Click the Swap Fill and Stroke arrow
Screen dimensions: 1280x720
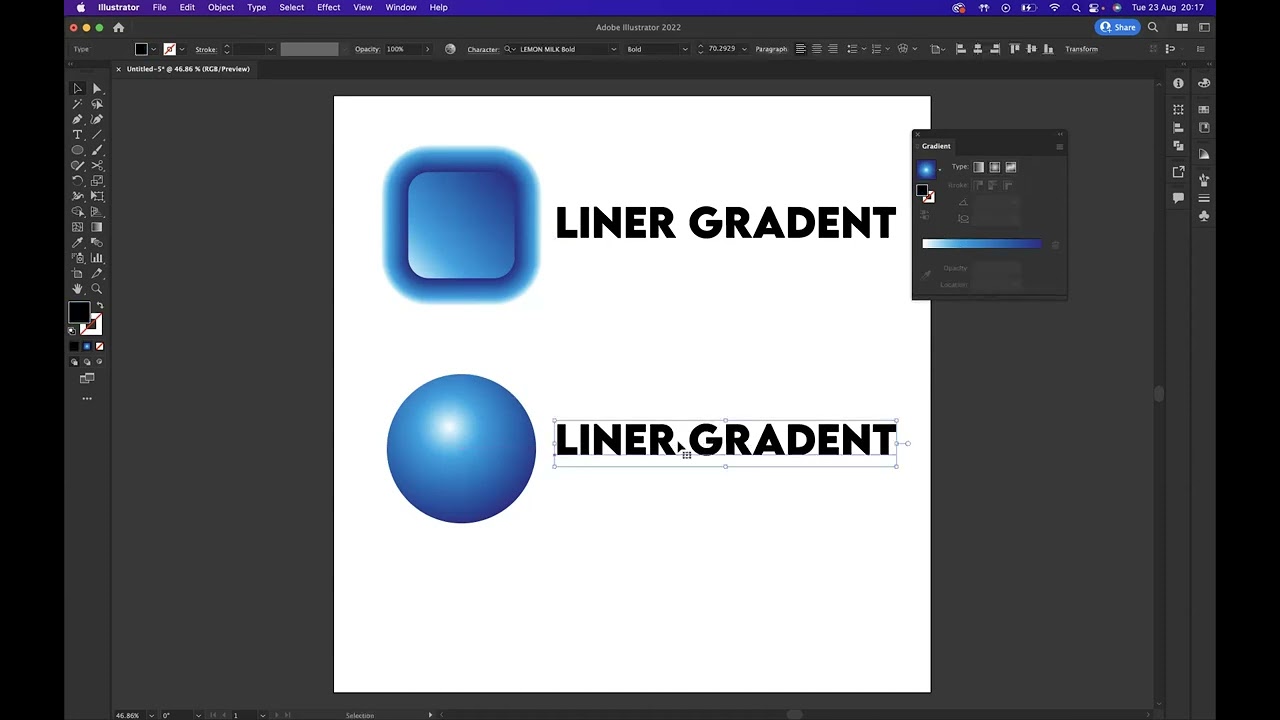click(99, 306)
